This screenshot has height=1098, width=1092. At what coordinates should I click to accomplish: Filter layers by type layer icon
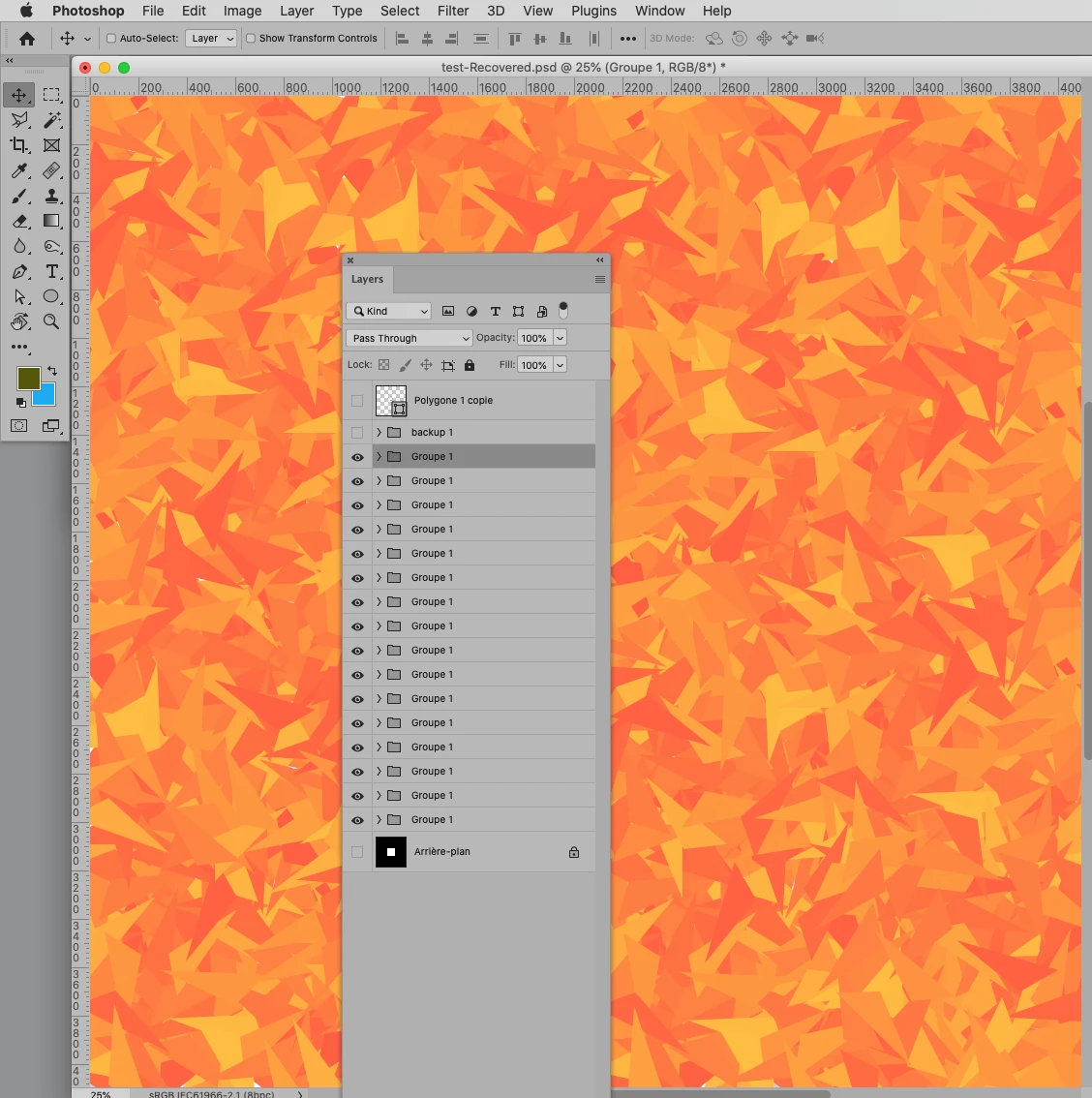[495, 311]
